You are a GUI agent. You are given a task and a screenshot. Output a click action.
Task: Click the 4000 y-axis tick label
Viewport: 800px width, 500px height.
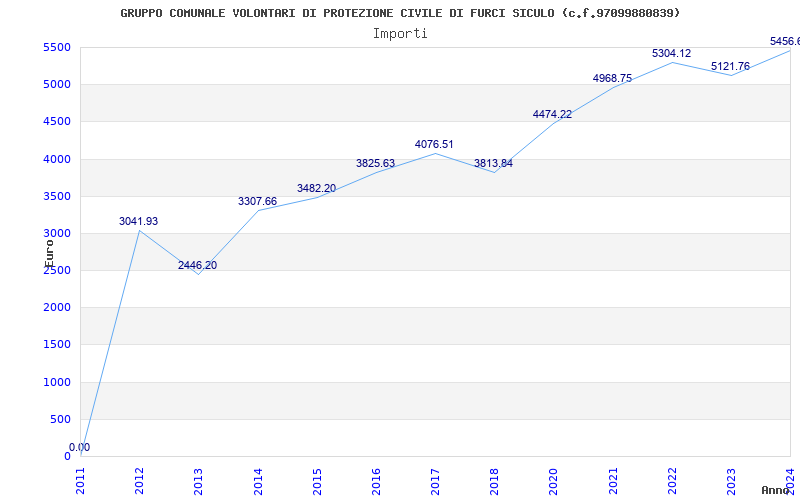tap(57, 159)
